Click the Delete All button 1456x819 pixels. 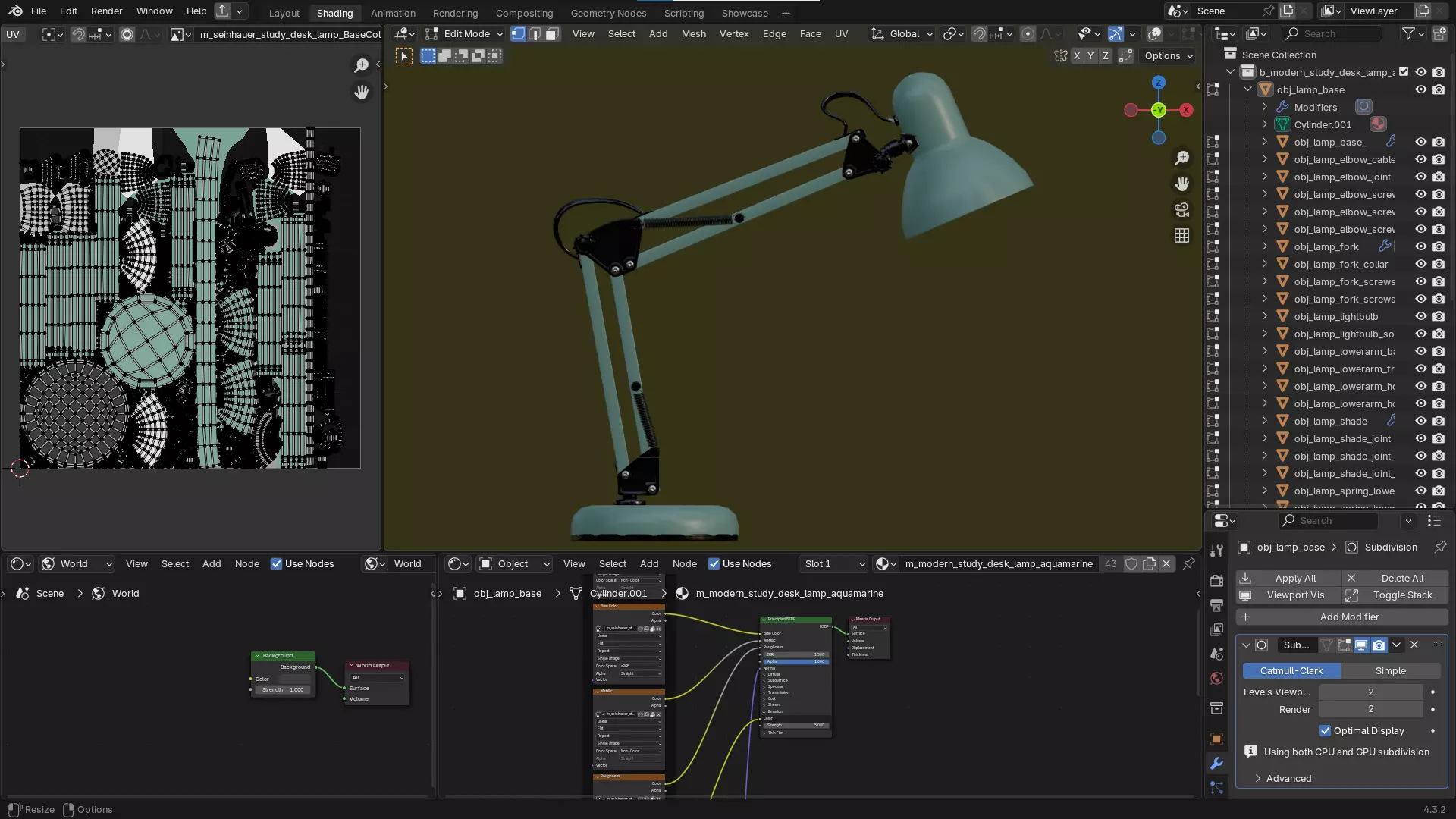(x=1395, y=578)
